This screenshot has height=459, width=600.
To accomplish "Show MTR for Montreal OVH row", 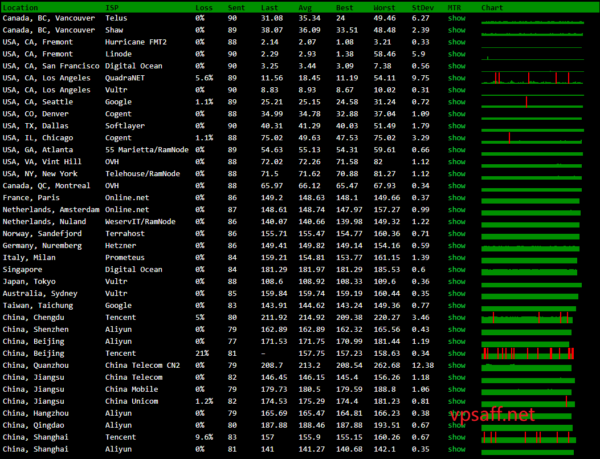I will click(457, 186).
